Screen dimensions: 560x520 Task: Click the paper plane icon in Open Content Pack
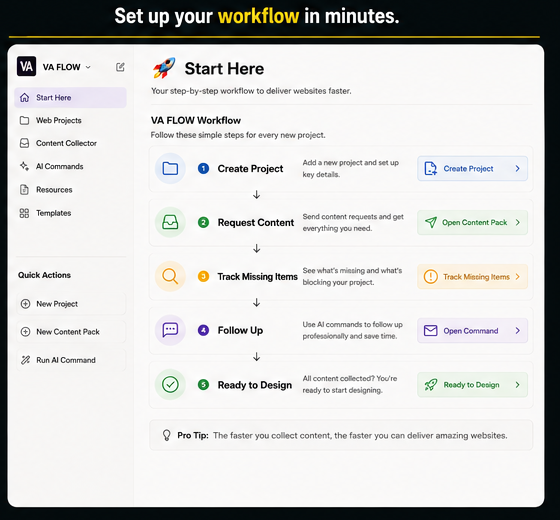point(431,222)
